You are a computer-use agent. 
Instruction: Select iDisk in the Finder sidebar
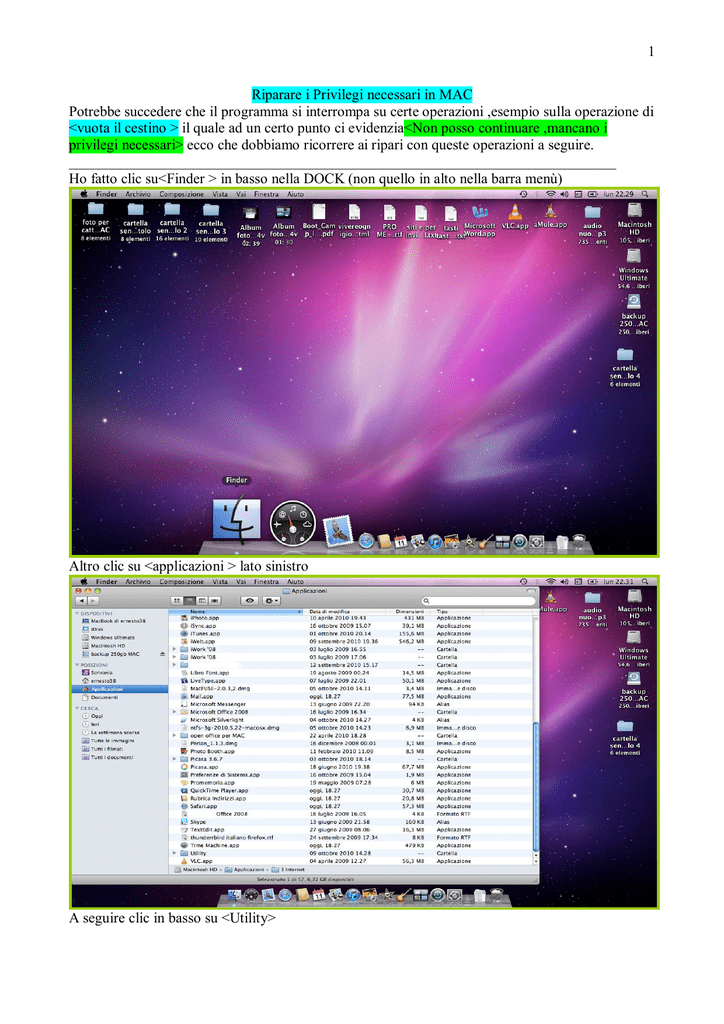[92, 629]
